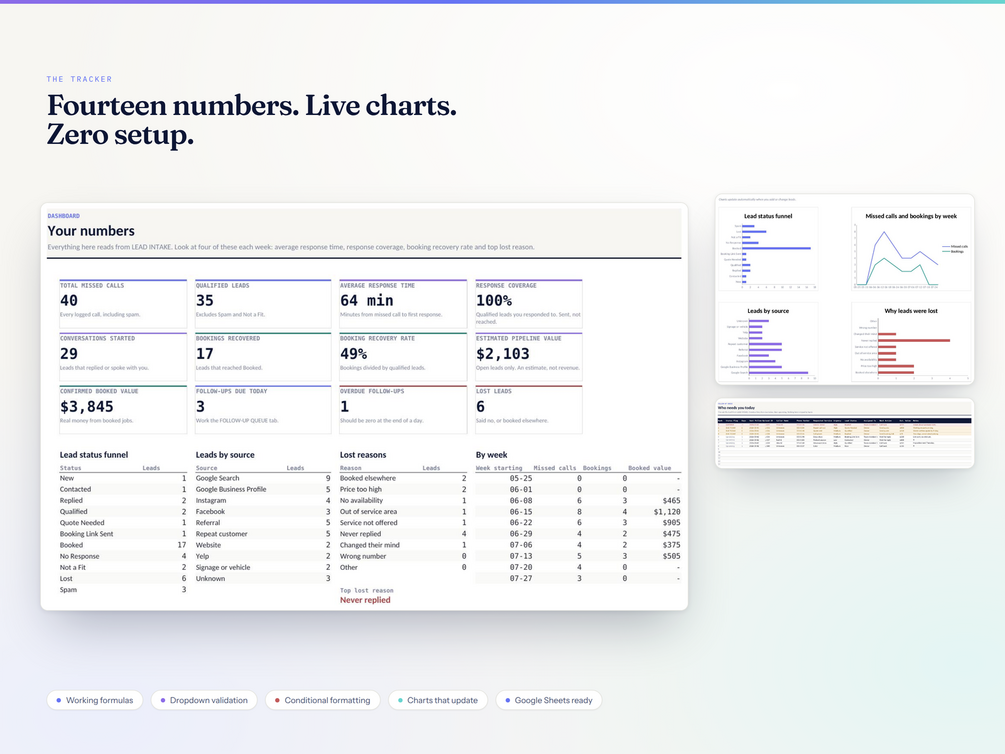Click the Conditional formatting pill
This screenshot has height=754, width=1005.
[322, 700]
